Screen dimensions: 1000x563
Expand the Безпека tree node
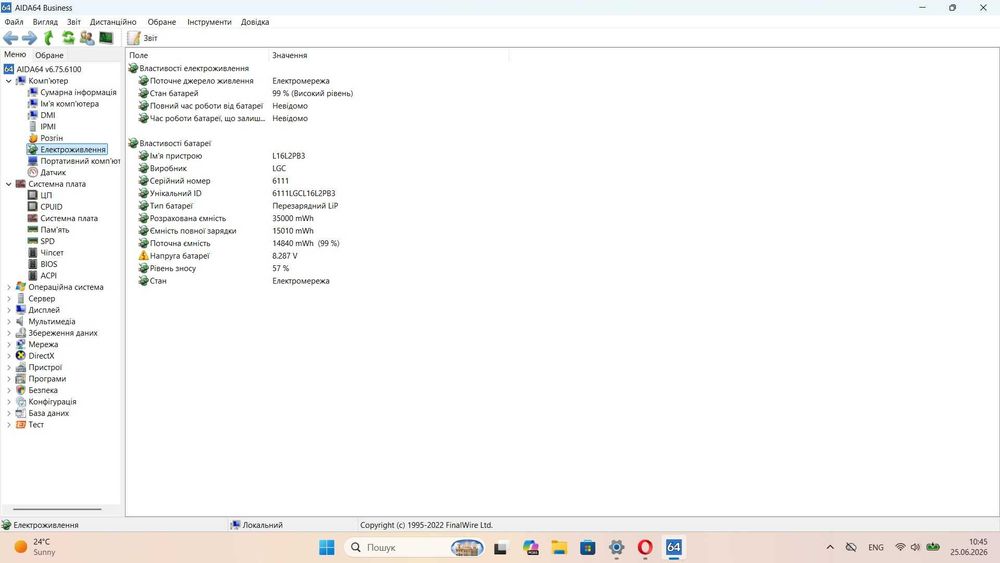8,391
